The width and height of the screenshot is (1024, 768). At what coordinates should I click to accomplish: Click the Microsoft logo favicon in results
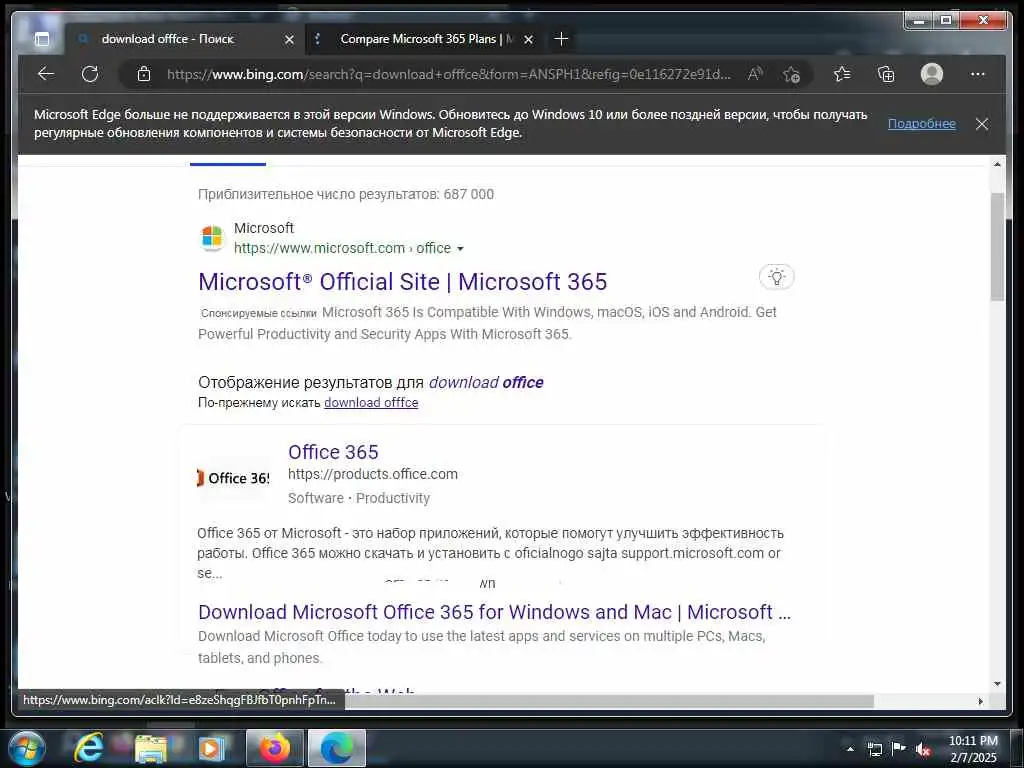[x=212, y=237]
